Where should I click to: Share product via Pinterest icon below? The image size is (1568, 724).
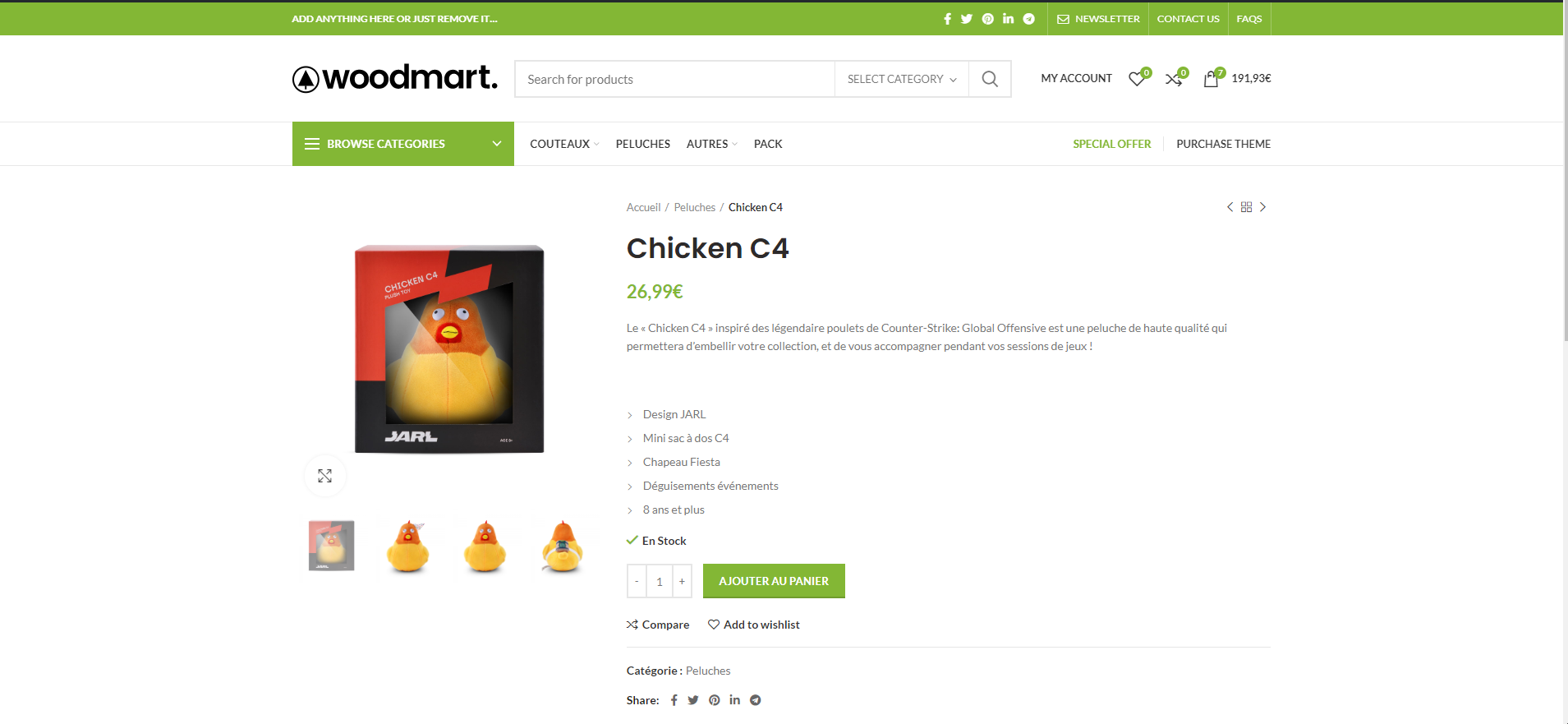715,700
